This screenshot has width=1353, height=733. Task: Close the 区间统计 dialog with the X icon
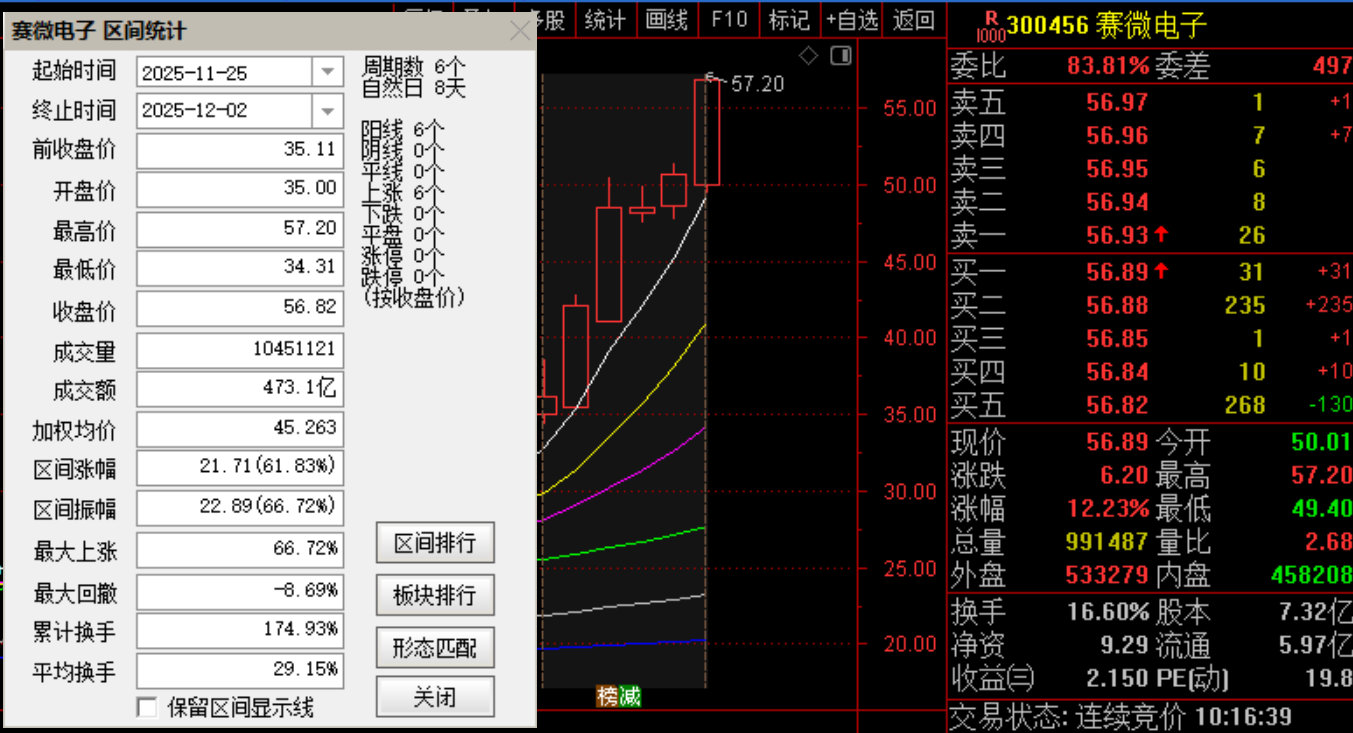pyautogui.click(x=520, y=31)
